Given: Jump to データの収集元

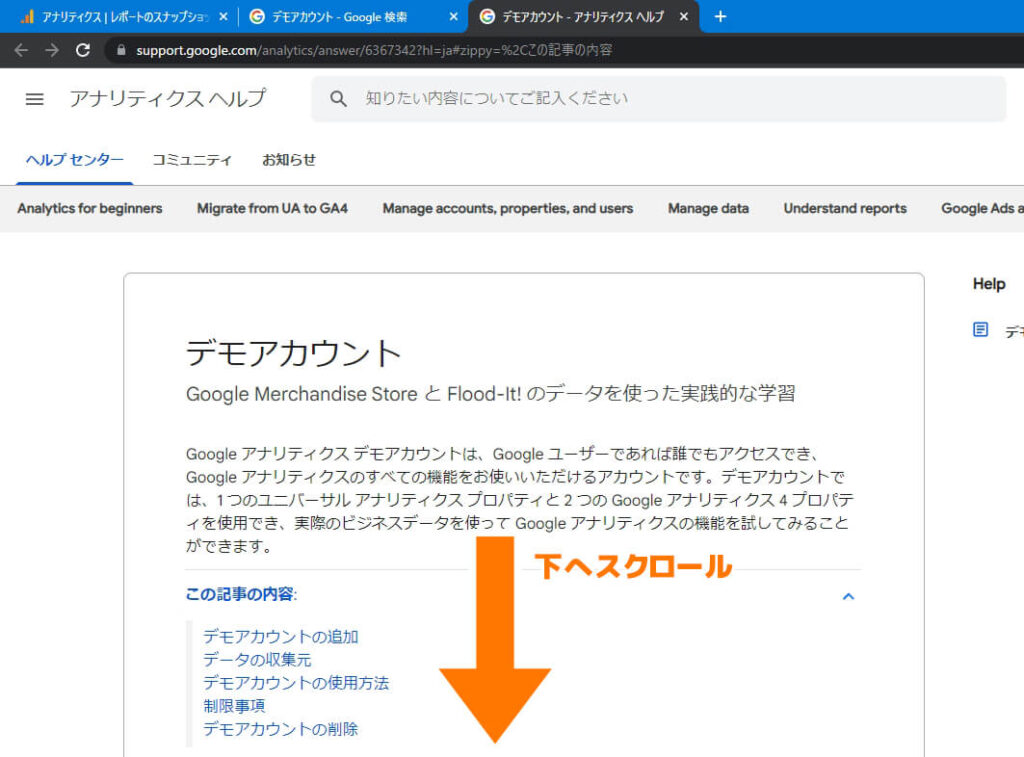Looking at the screenshot, I should pyautogui.click(x=257, y=660).
